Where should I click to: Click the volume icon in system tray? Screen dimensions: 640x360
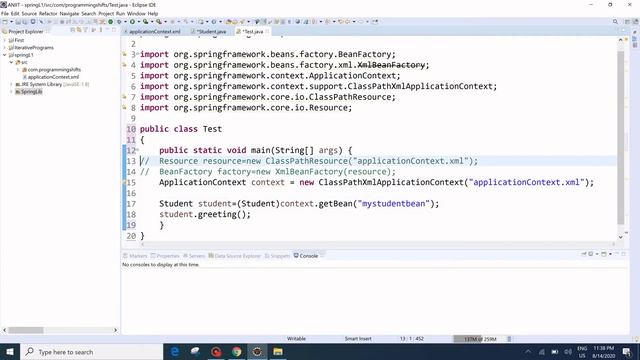[x=568, y=351]
